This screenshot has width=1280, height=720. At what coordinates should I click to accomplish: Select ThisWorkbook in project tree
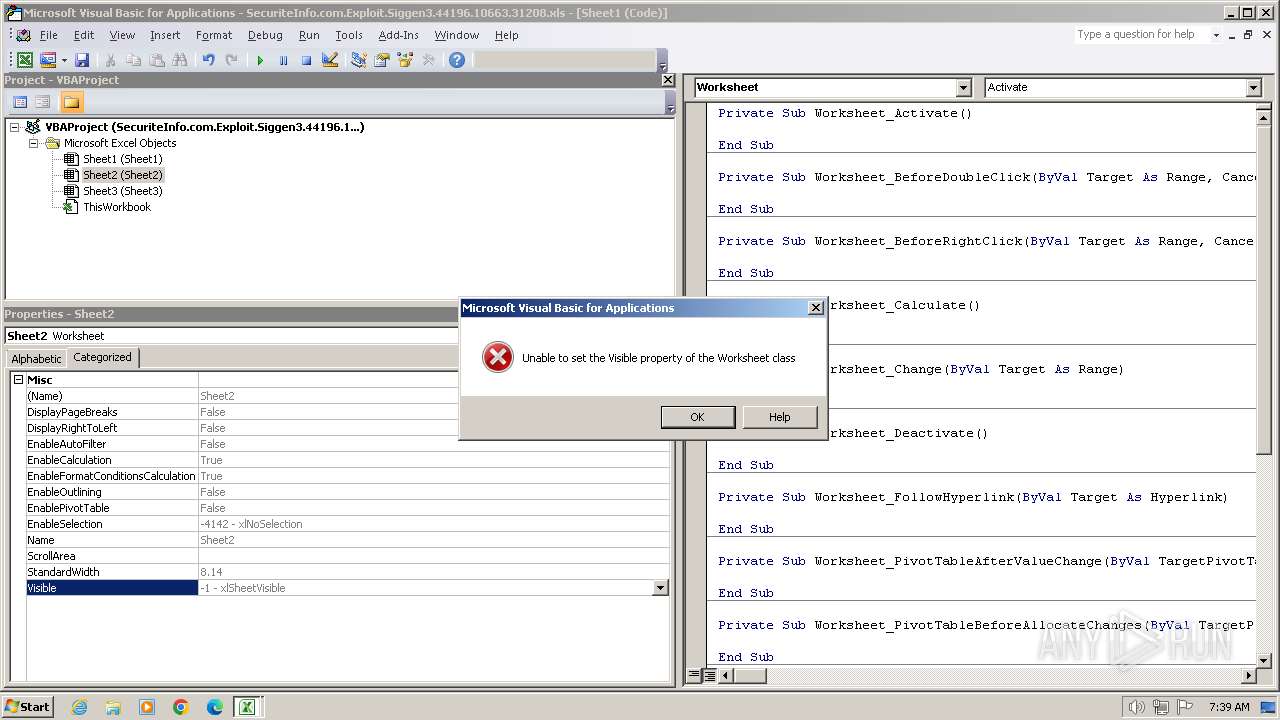pos(117,207)
